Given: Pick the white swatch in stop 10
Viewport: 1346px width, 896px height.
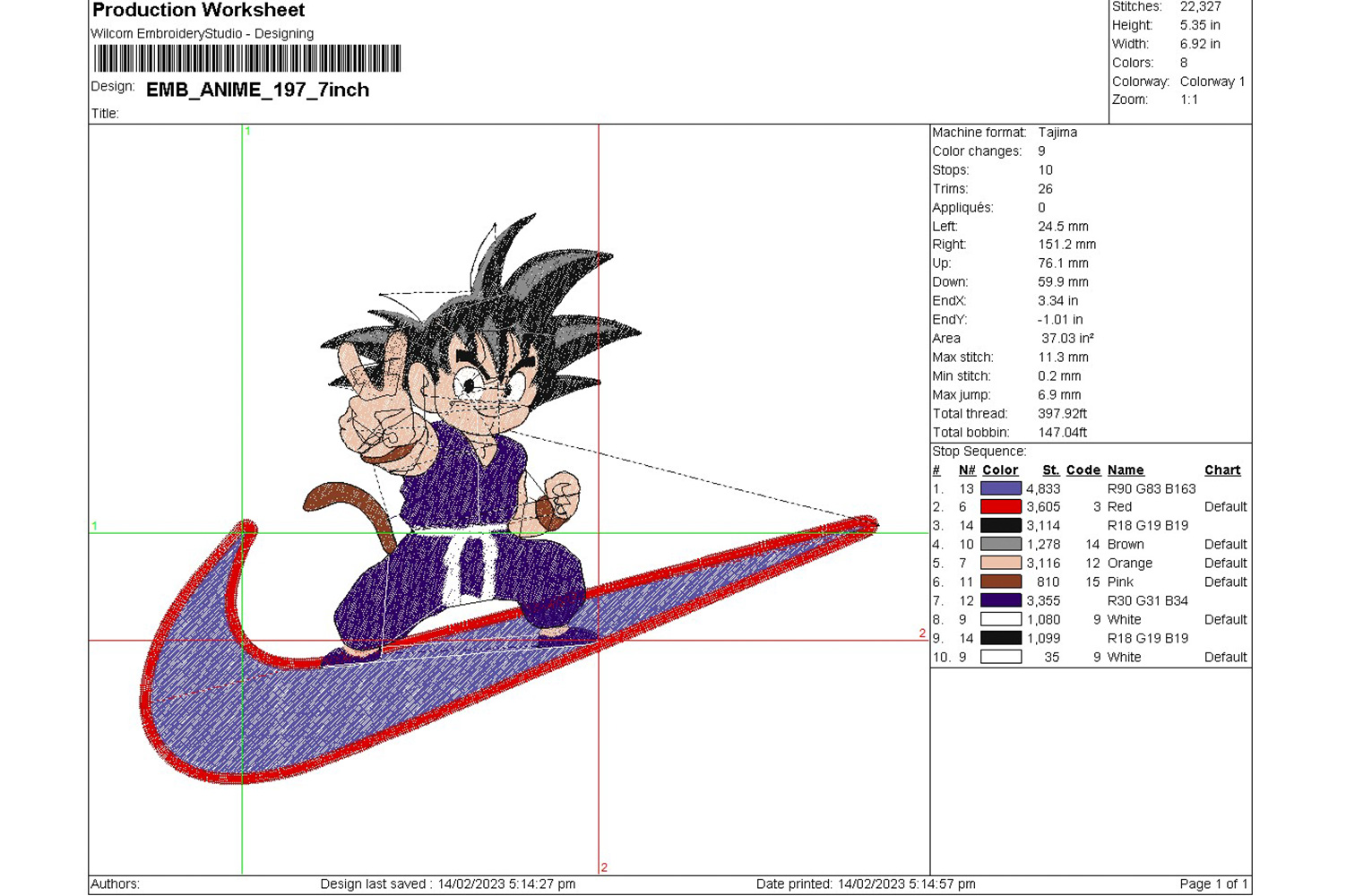Looking at the screenshot, I should [1000, 658].
